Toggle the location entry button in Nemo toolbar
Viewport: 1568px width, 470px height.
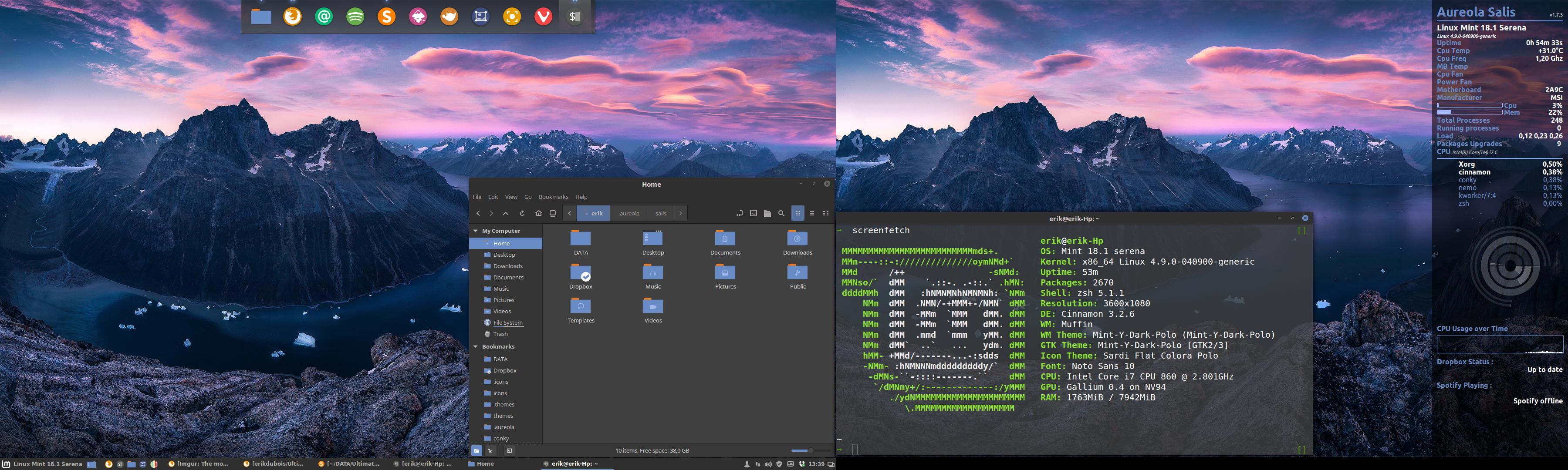click(740, 213)
